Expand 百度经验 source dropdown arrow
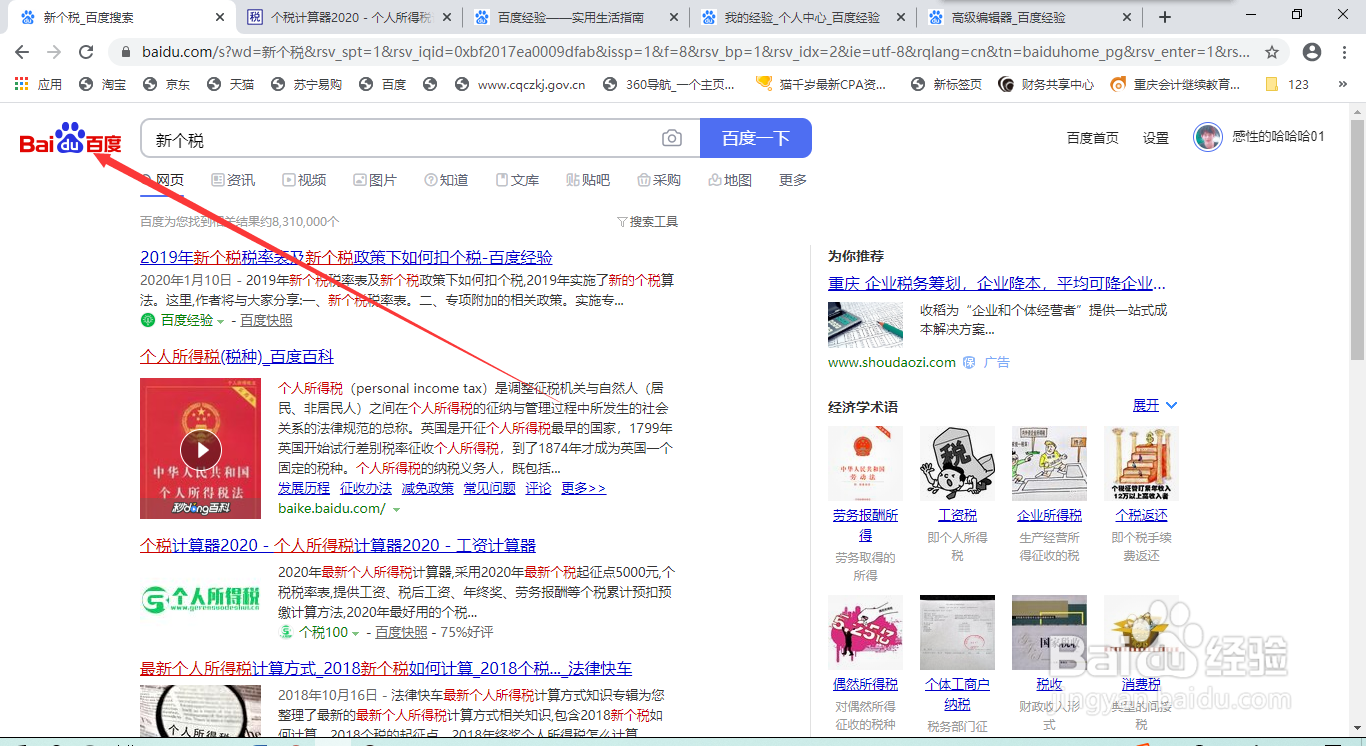This screenshot has height=746, width=1366. (x=221, y=321)
